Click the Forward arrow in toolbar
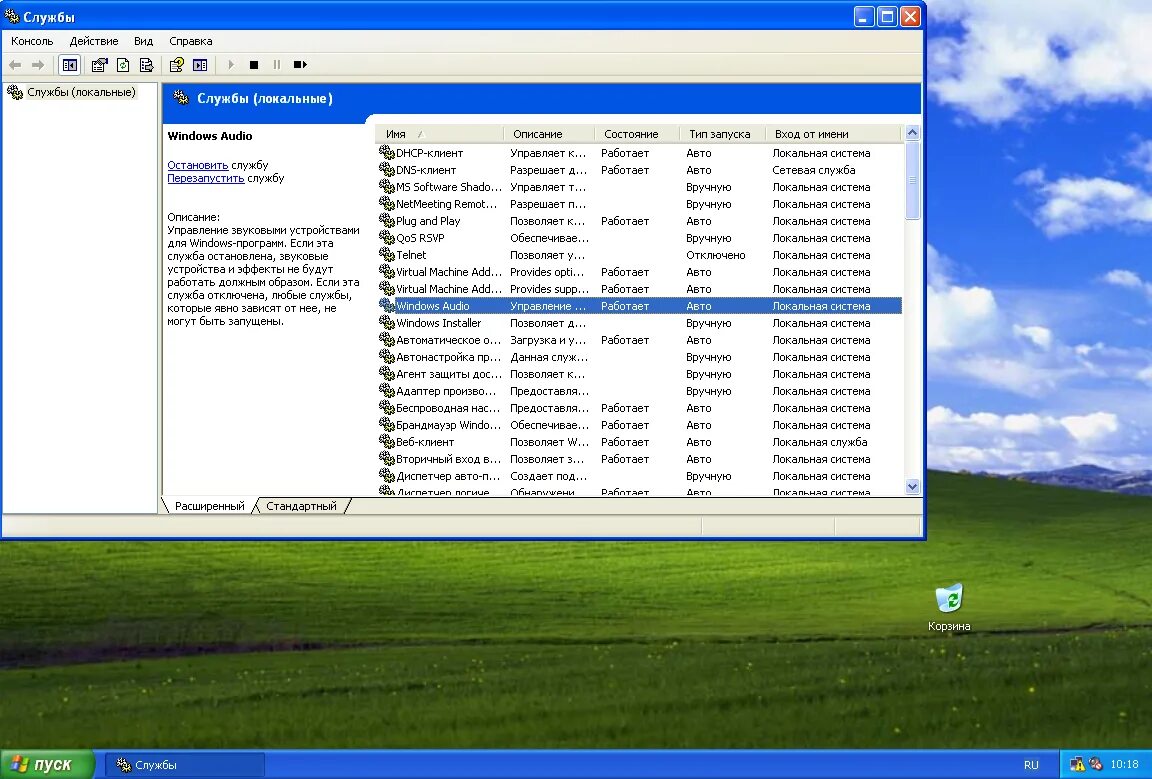1152x779 pixels. 37,65
